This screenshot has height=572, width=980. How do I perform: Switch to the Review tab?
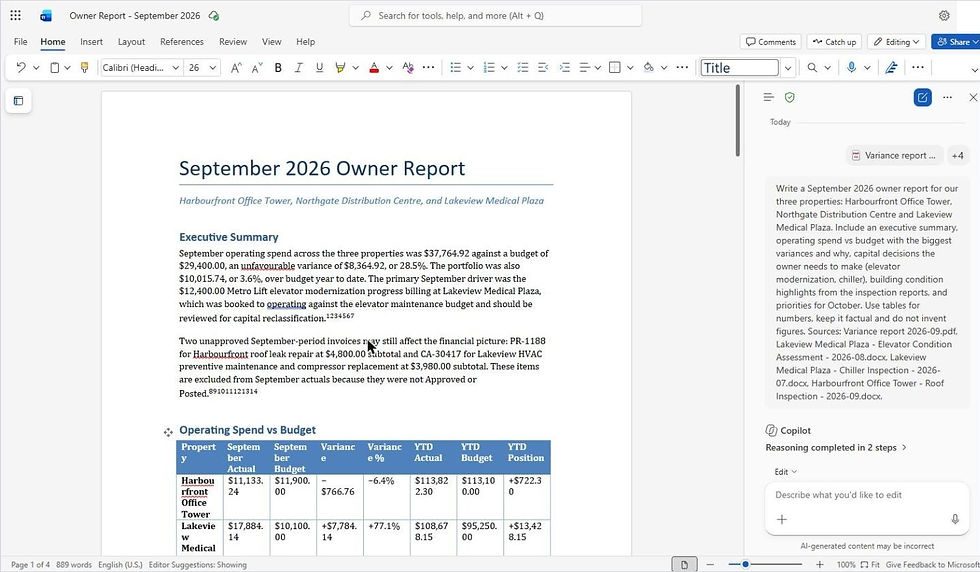[x=232, y=42]
